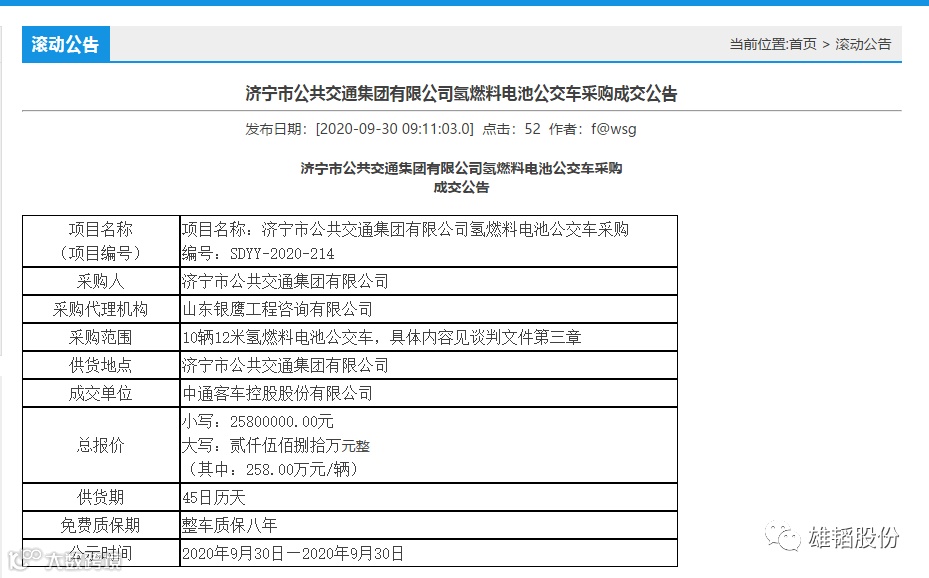Select the main announcement headline
Image resolution: width=929 pixels, height=578 pixels.
tap(462, 94)
